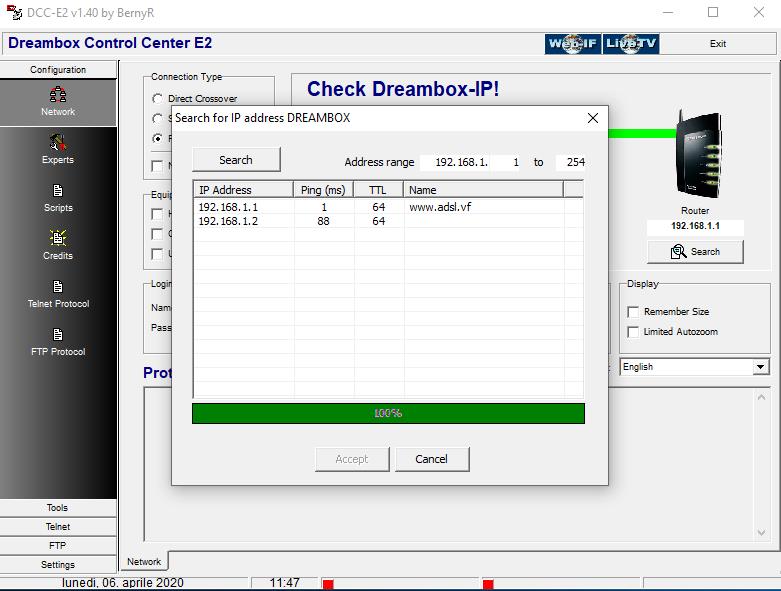This screenshot has height=591, width=781.
Task: Click the router device image
Action: click(697, 154)
